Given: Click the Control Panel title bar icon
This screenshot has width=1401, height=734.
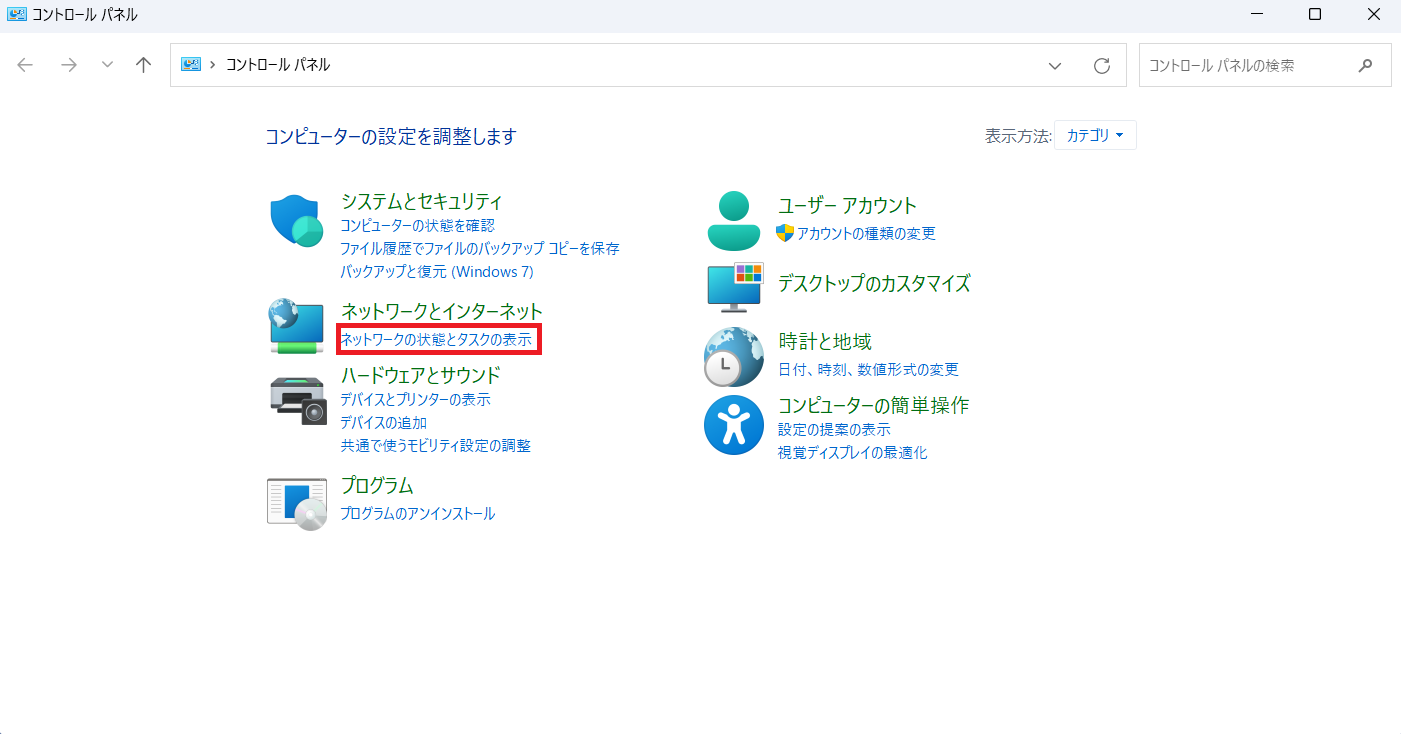Looking at the screenshot, I should click(17, 14).
